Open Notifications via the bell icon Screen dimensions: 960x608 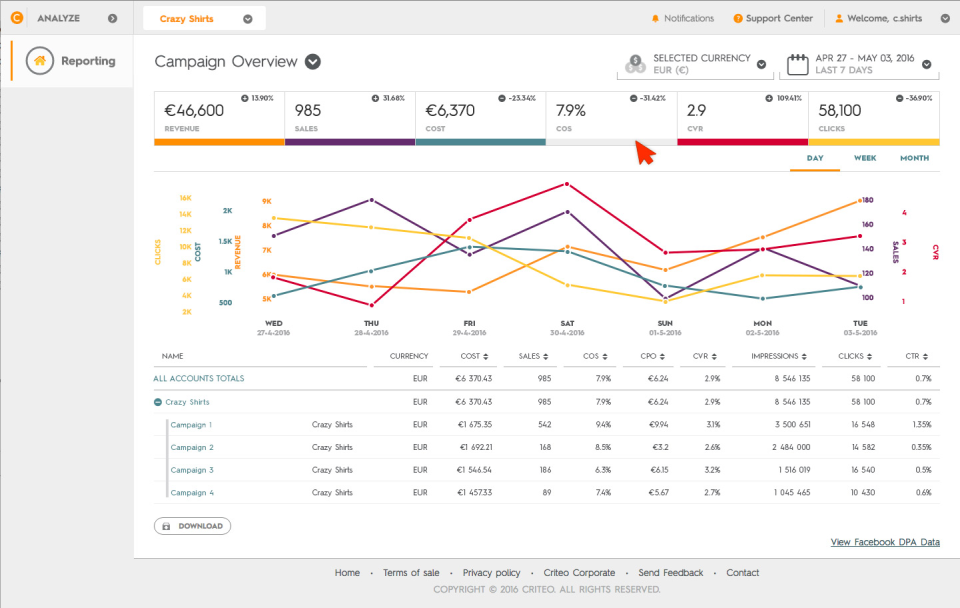coord(657,17)
